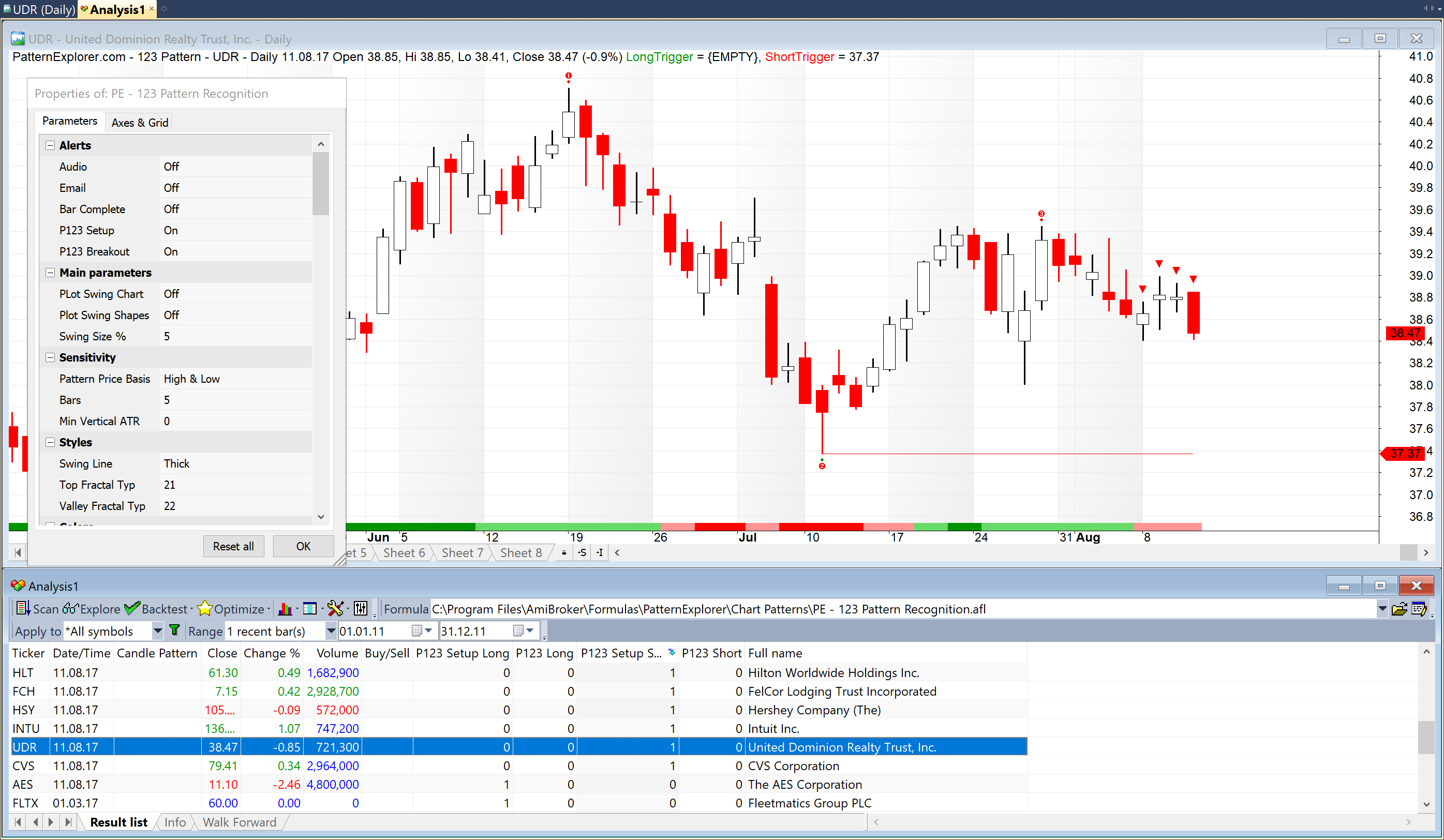
Task: Sort by Change % column header
Action: [x=272, y=653]
